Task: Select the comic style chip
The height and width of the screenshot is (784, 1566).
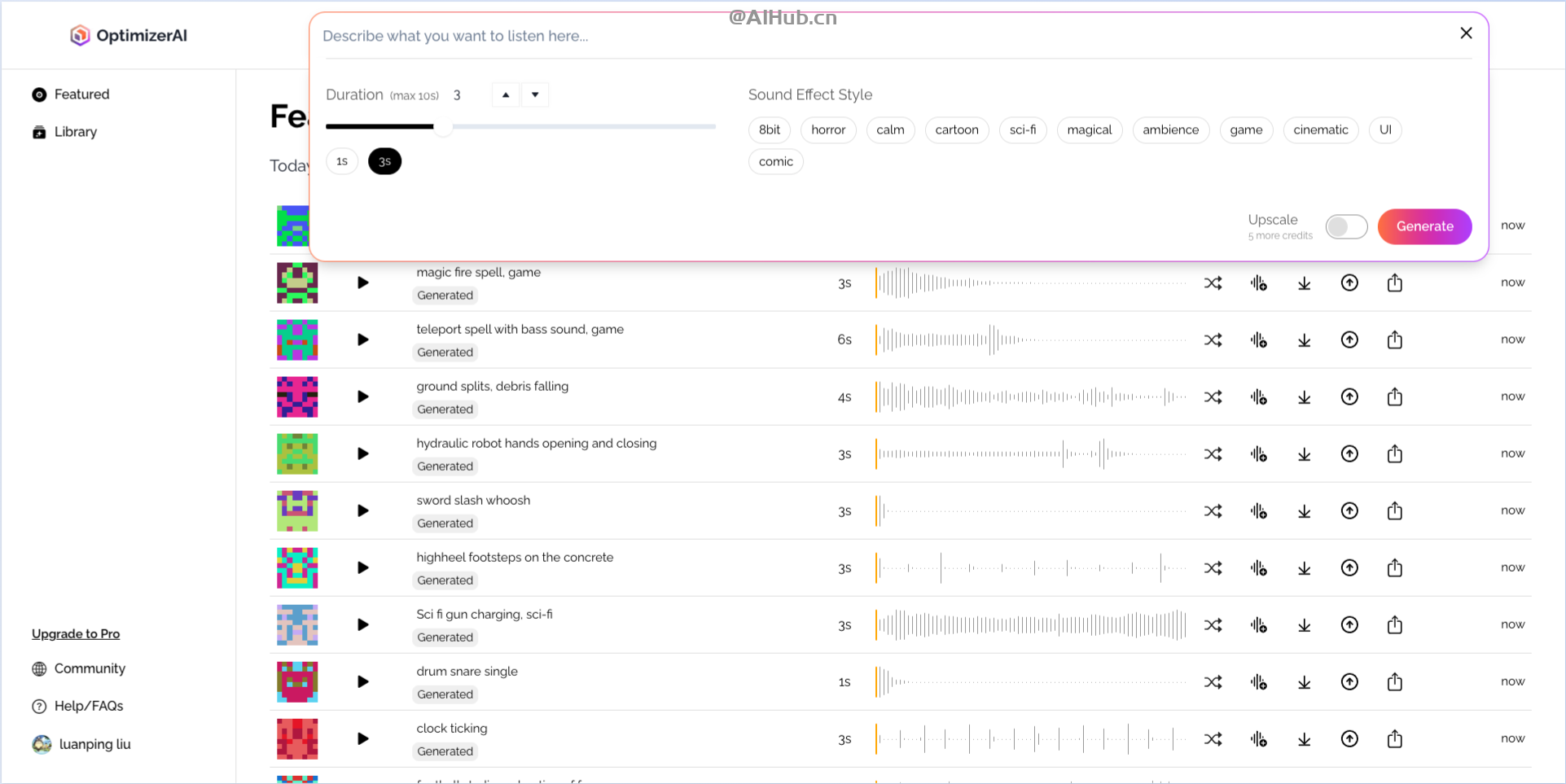Action: (776, 162)
